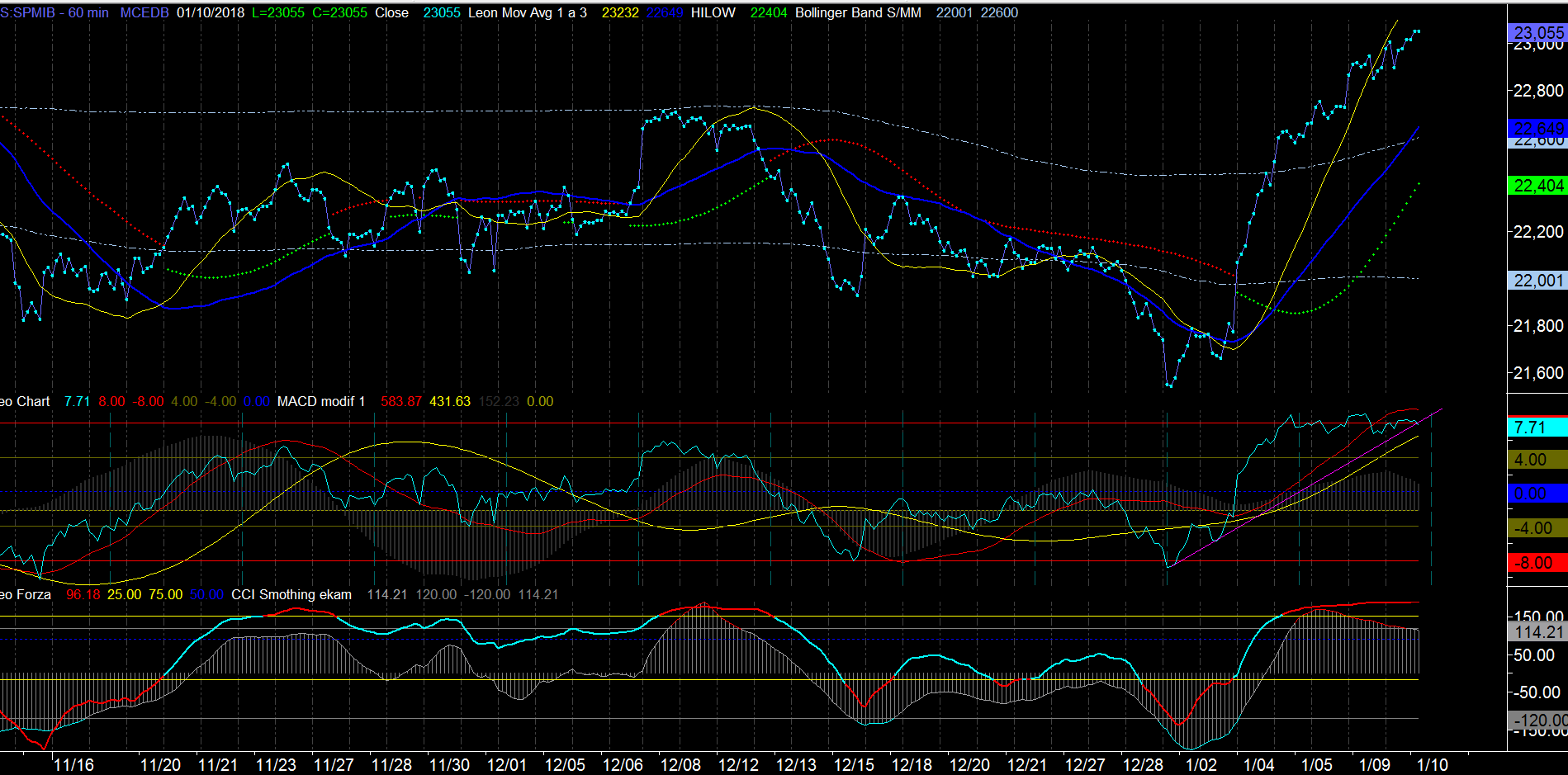This screenshot has height=775, width=1568.
Task: Click the 11/23 date on time axis
Action: click(276, 764)
